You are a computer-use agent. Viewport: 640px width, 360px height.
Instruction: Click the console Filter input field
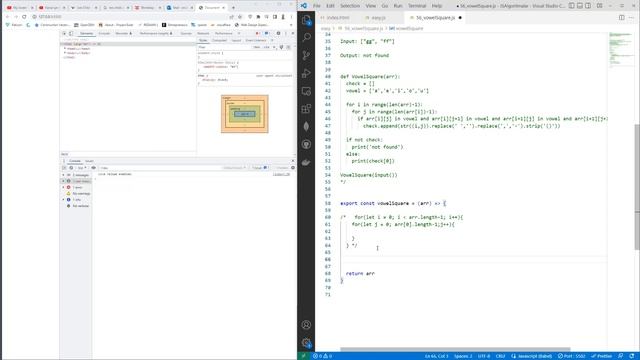(159, 168)
